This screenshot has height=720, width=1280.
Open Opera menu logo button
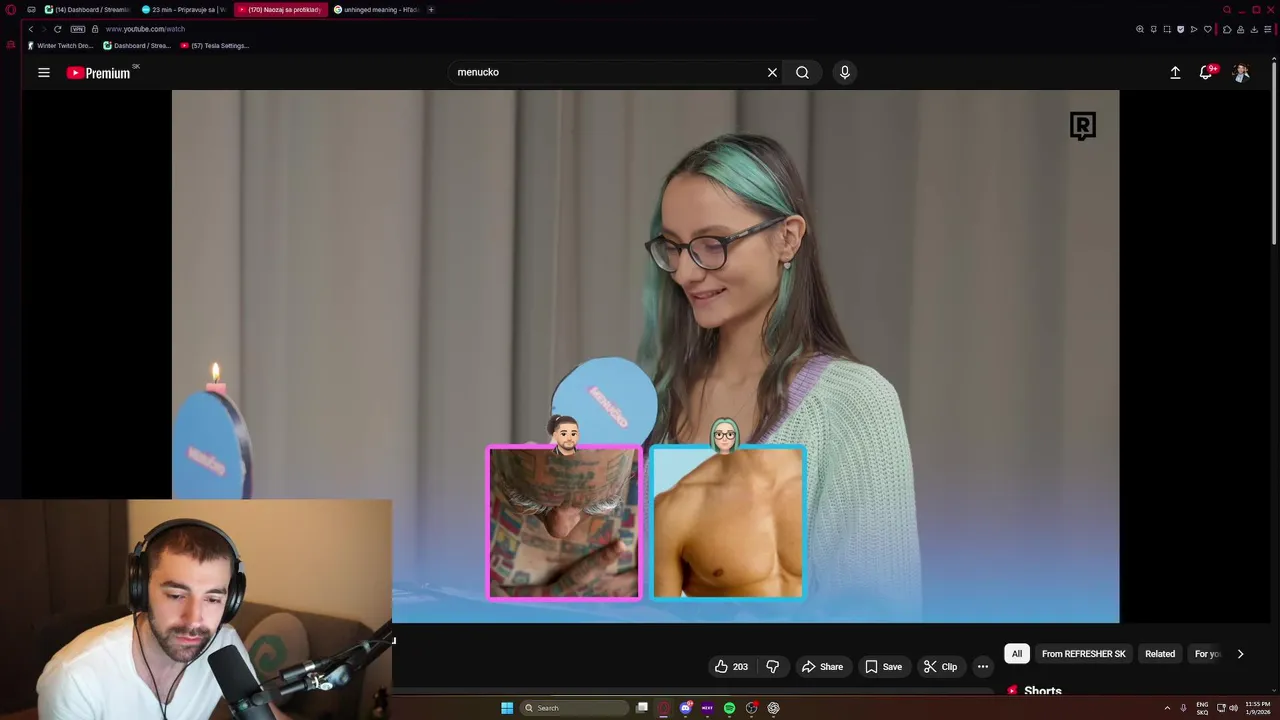[11, 9]
